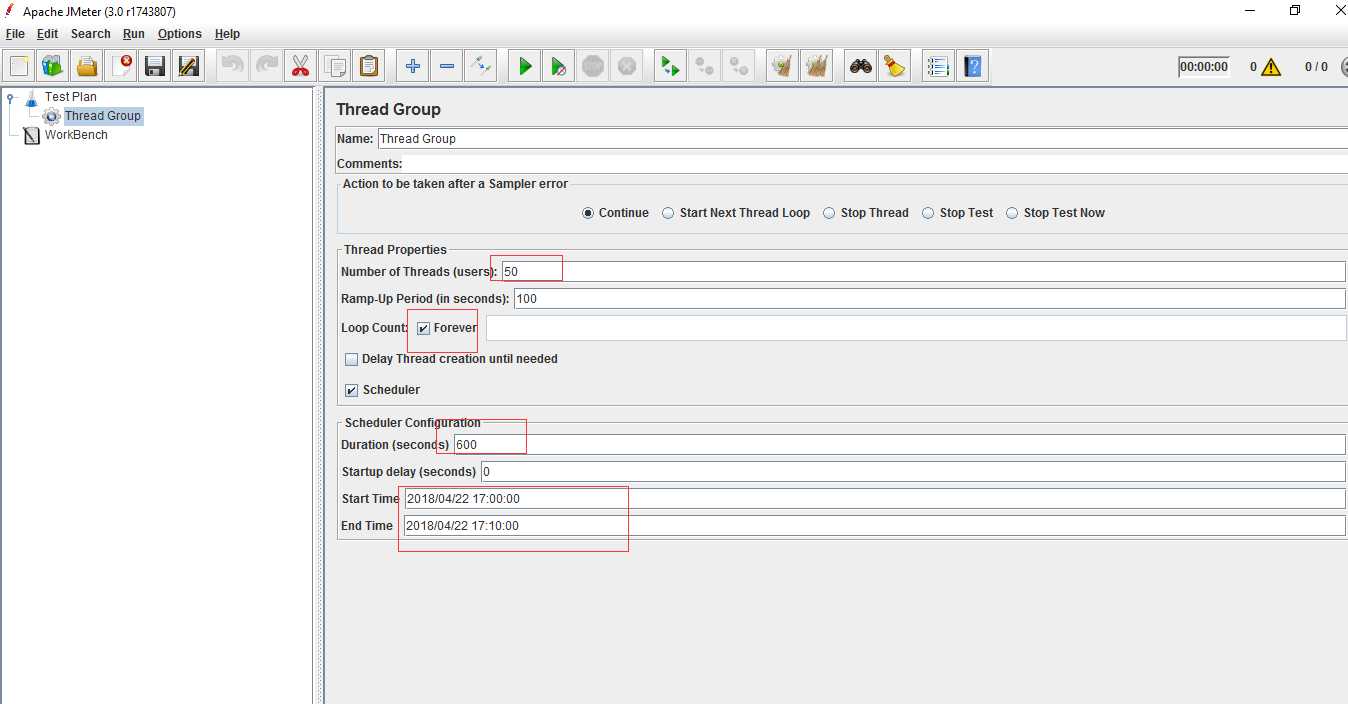This screenshot has width=1348, height=704.
Task: Click the Start no pauses icon
Action: point(559,67)
